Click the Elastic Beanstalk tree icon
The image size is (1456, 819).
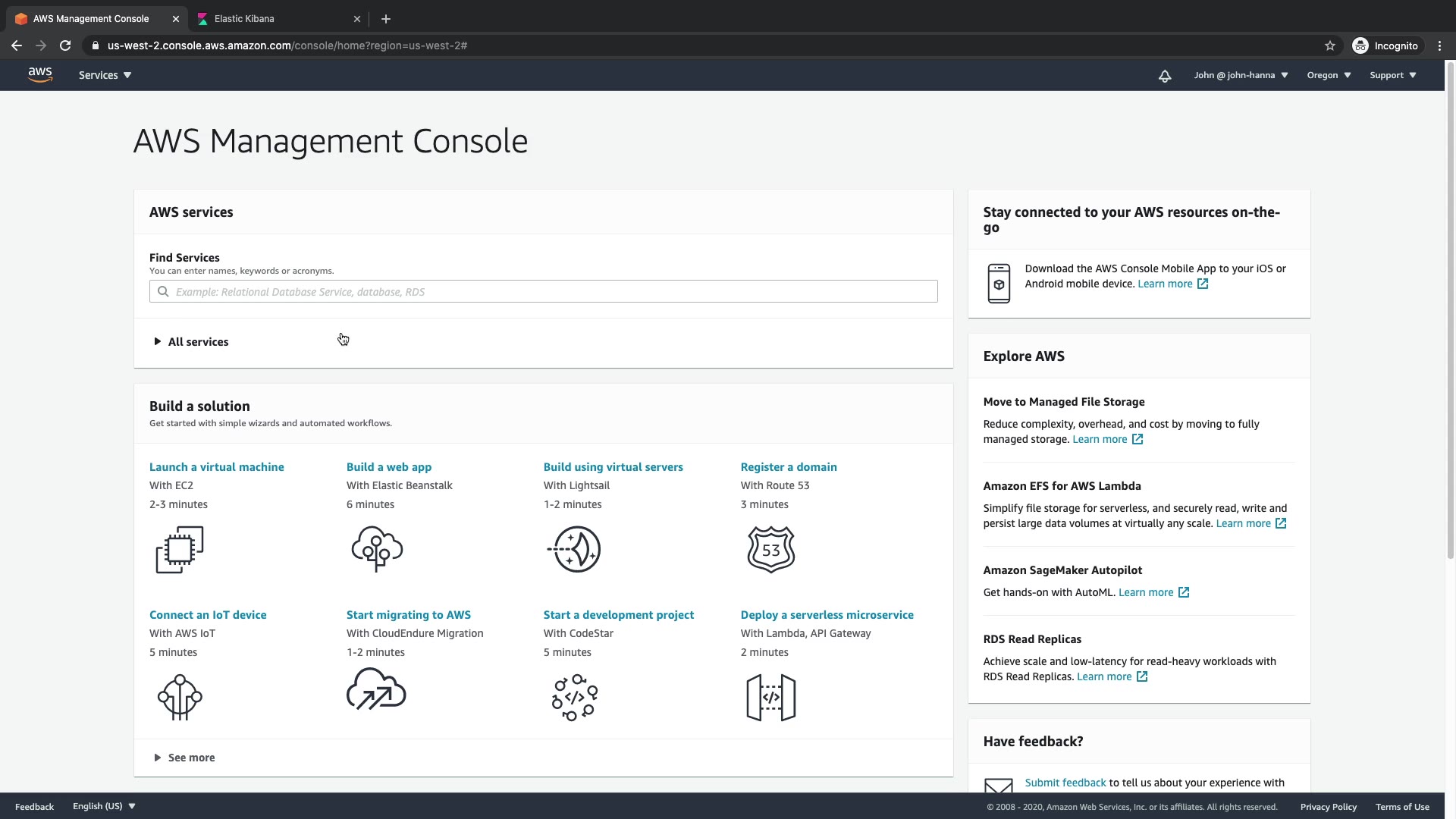pos(377,549)
